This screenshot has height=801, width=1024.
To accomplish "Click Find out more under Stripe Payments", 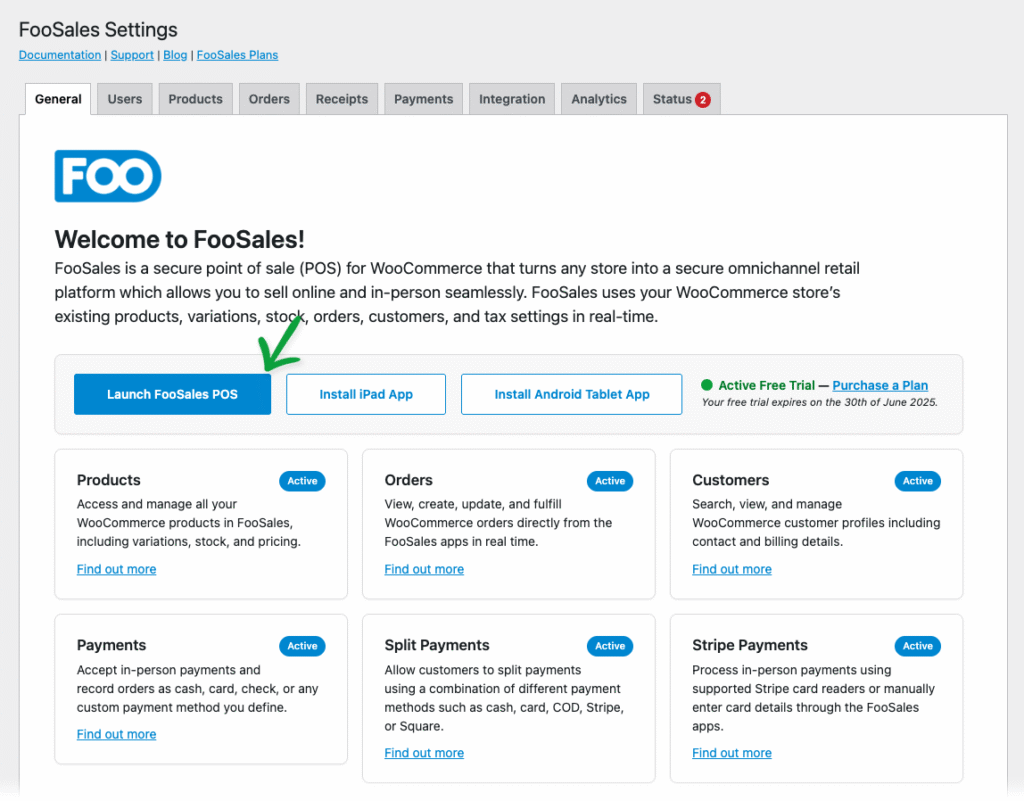I will click(731, 753).
